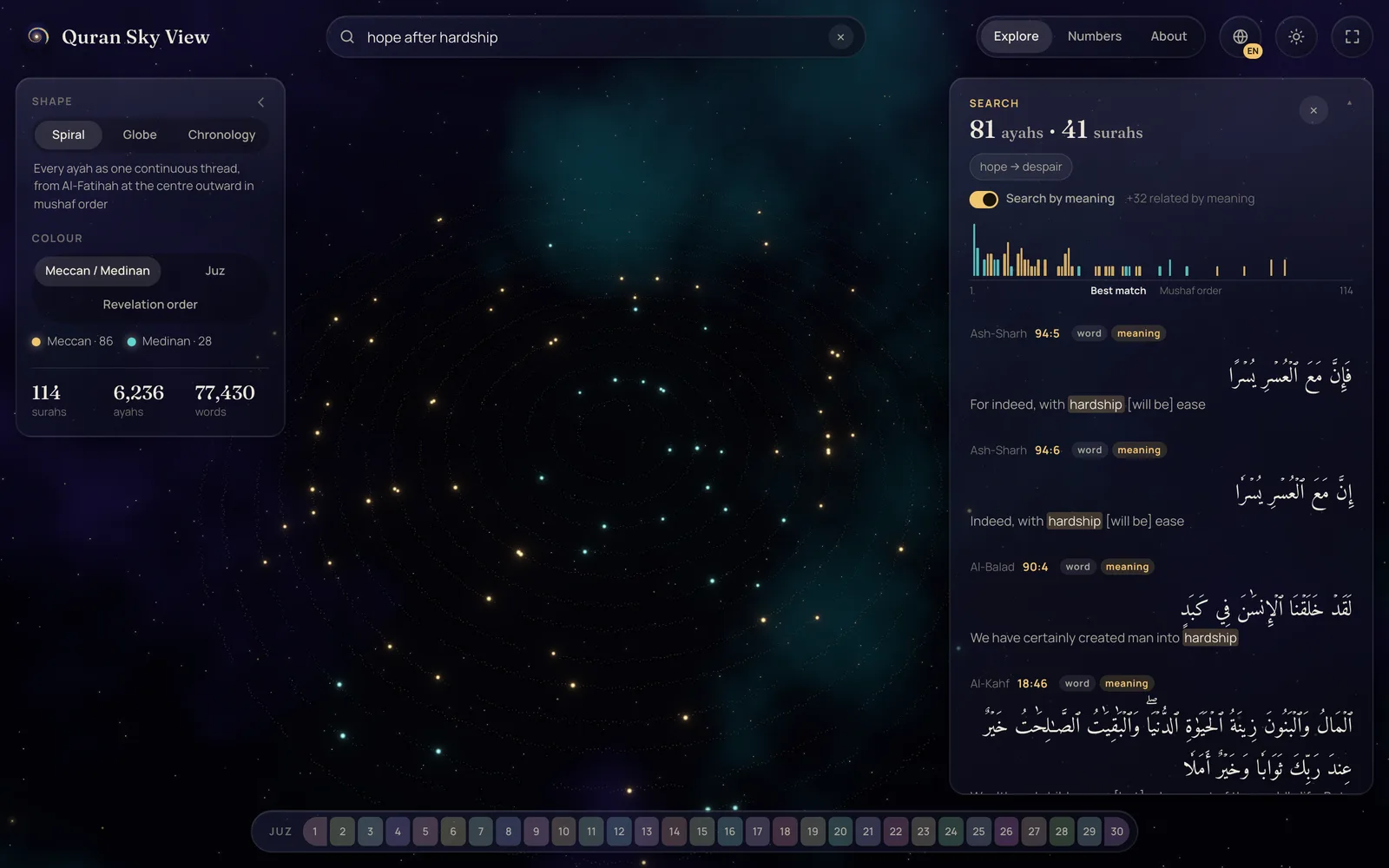Choose Meccan / Medinan colouring
1389x868 pixels.
point(97,271)
